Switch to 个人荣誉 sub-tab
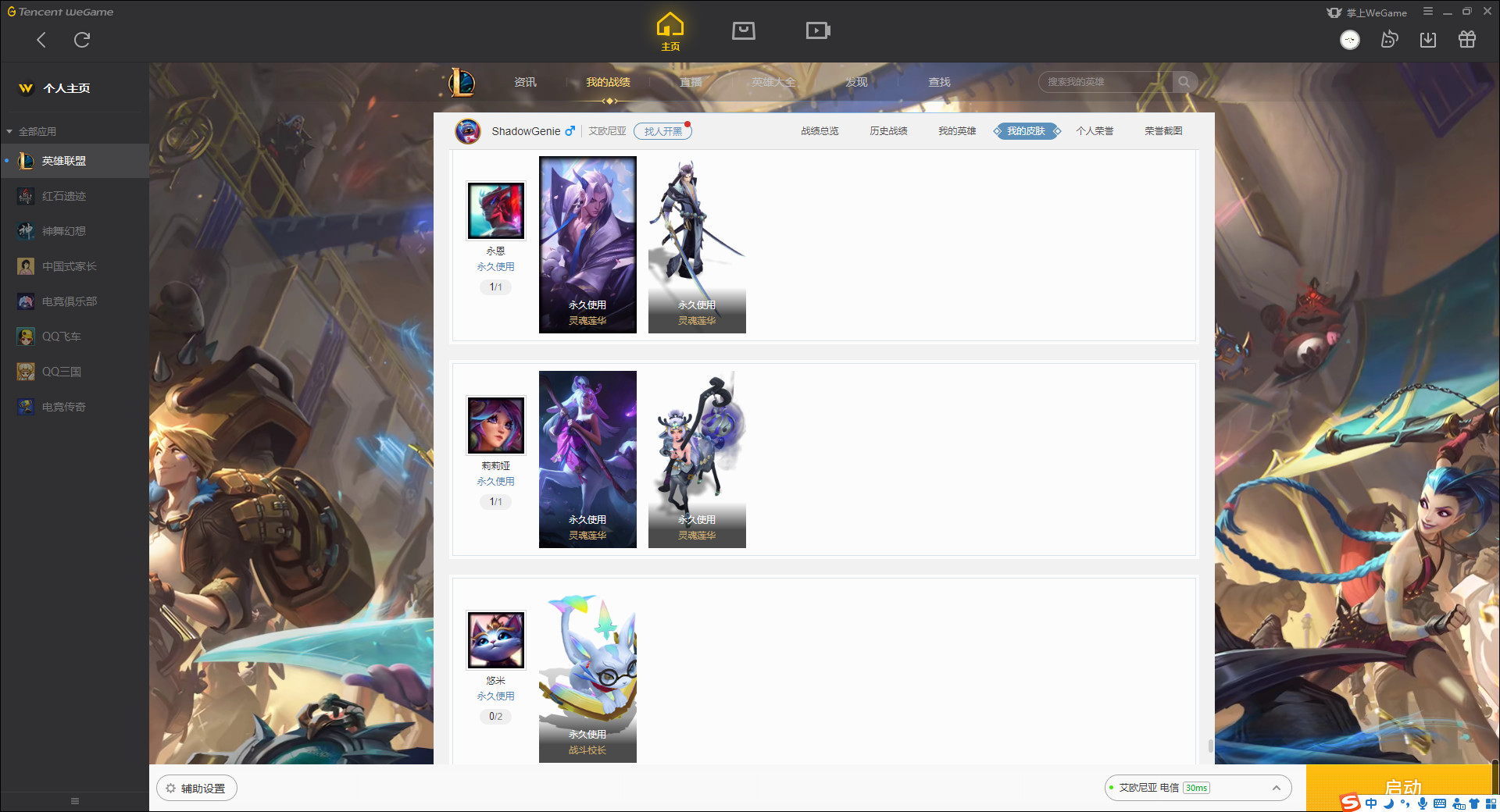This screenshot has width=1500, height=812. tap(1095, 131)
